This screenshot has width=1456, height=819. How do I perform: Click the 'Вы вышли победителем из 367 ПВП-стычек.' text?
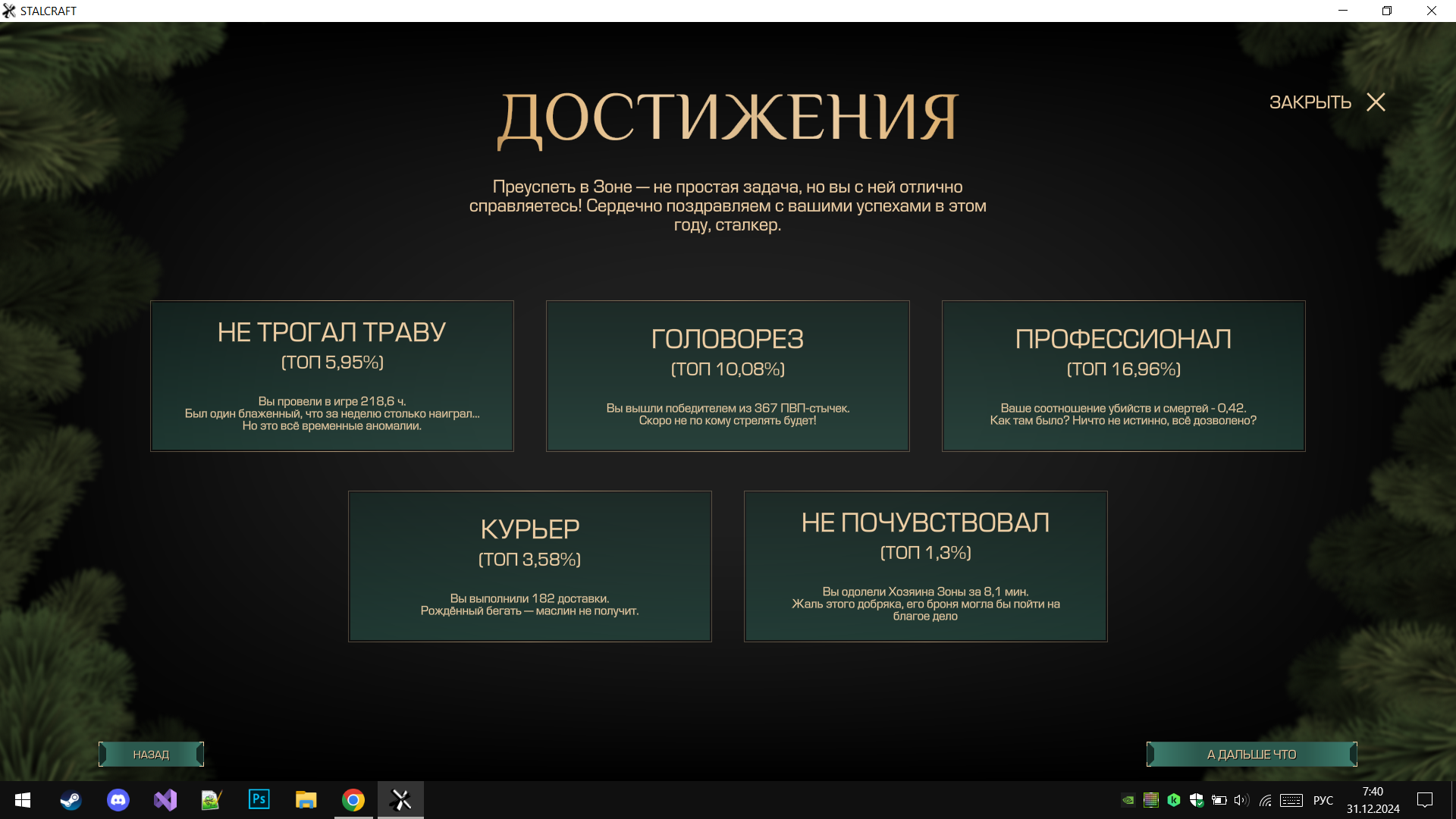(728, 408)
